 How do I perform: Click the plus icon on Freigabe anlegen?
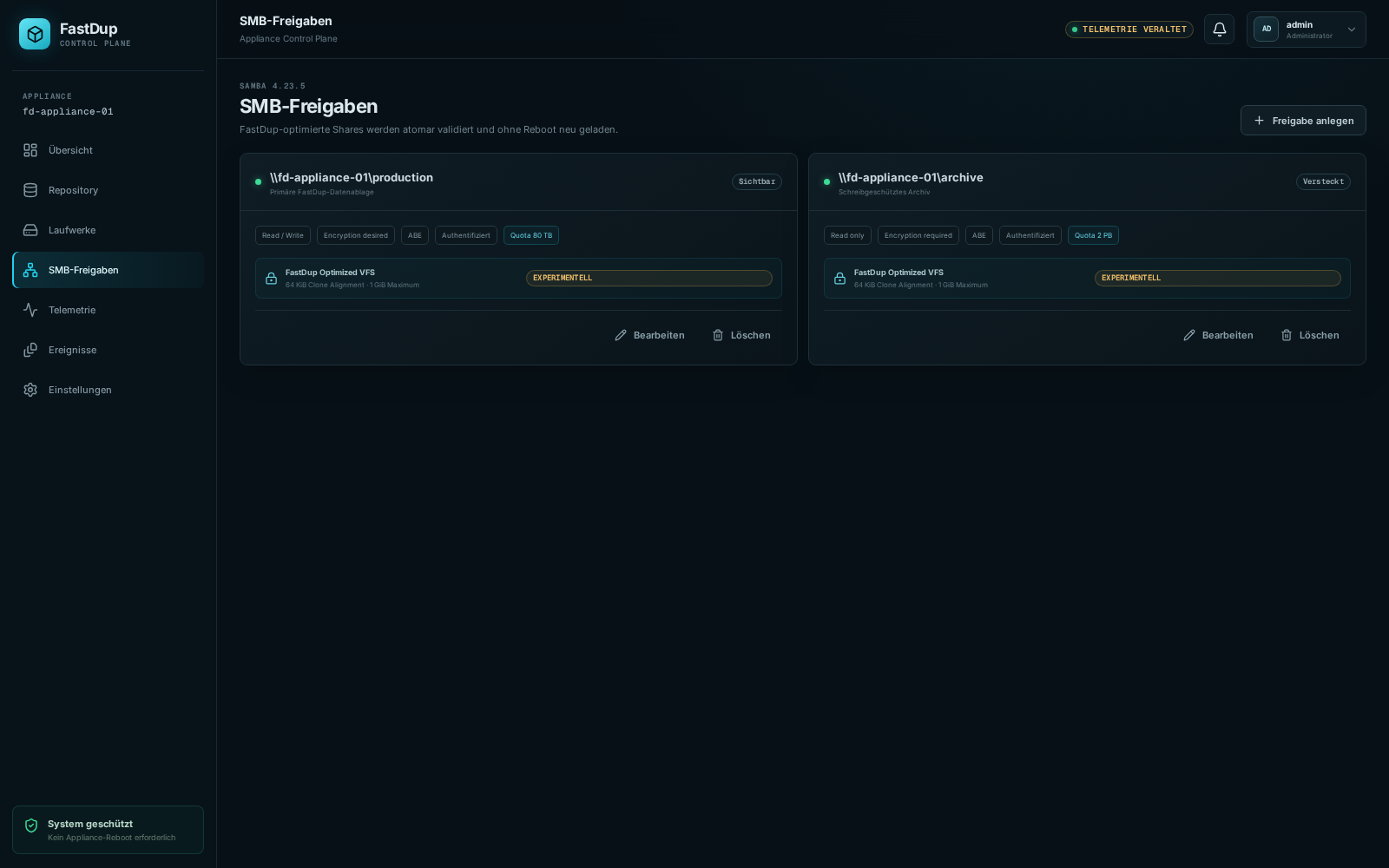(x=1259, y=121)
